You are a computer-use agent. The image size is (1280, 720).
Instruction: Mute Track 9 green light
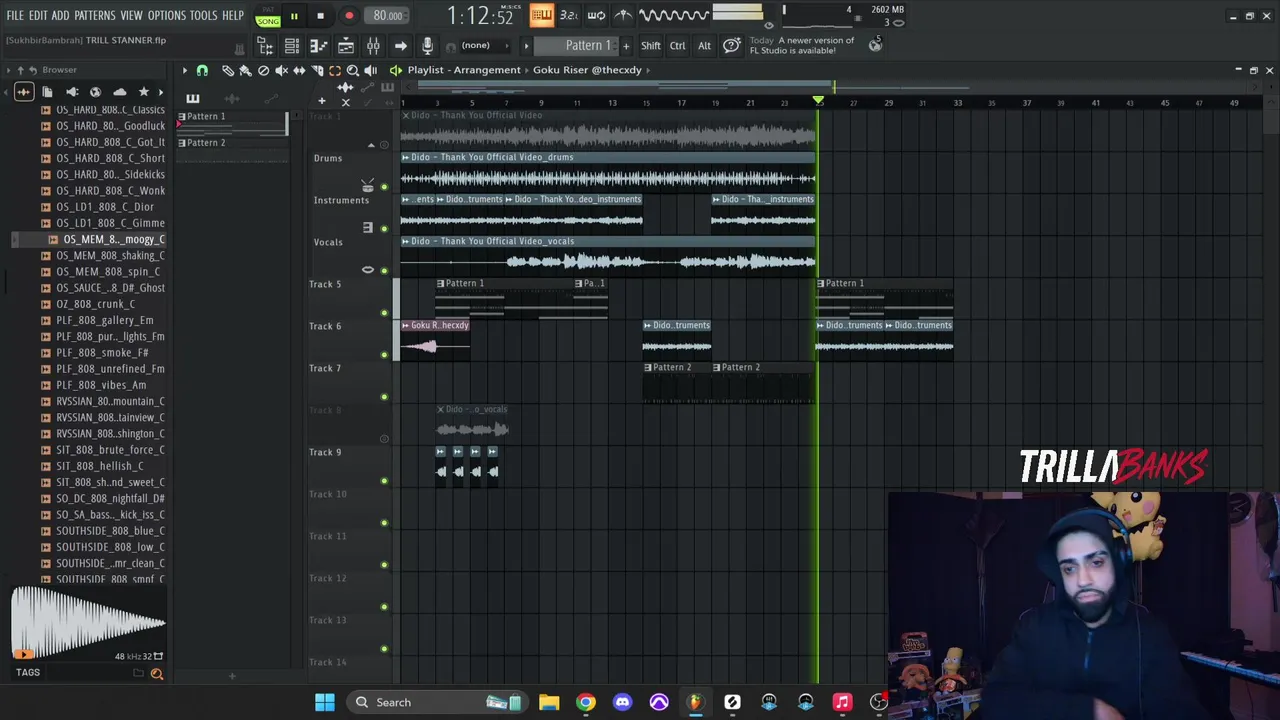(x=384, y=481)
